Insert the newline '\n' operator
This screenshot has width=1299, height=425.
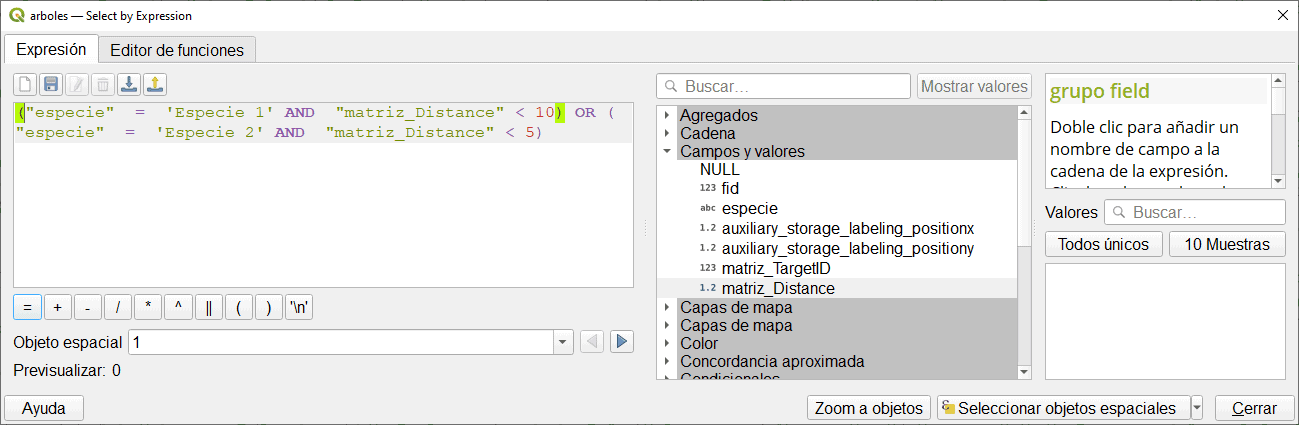pyautogui.click(x=299, y=307)
